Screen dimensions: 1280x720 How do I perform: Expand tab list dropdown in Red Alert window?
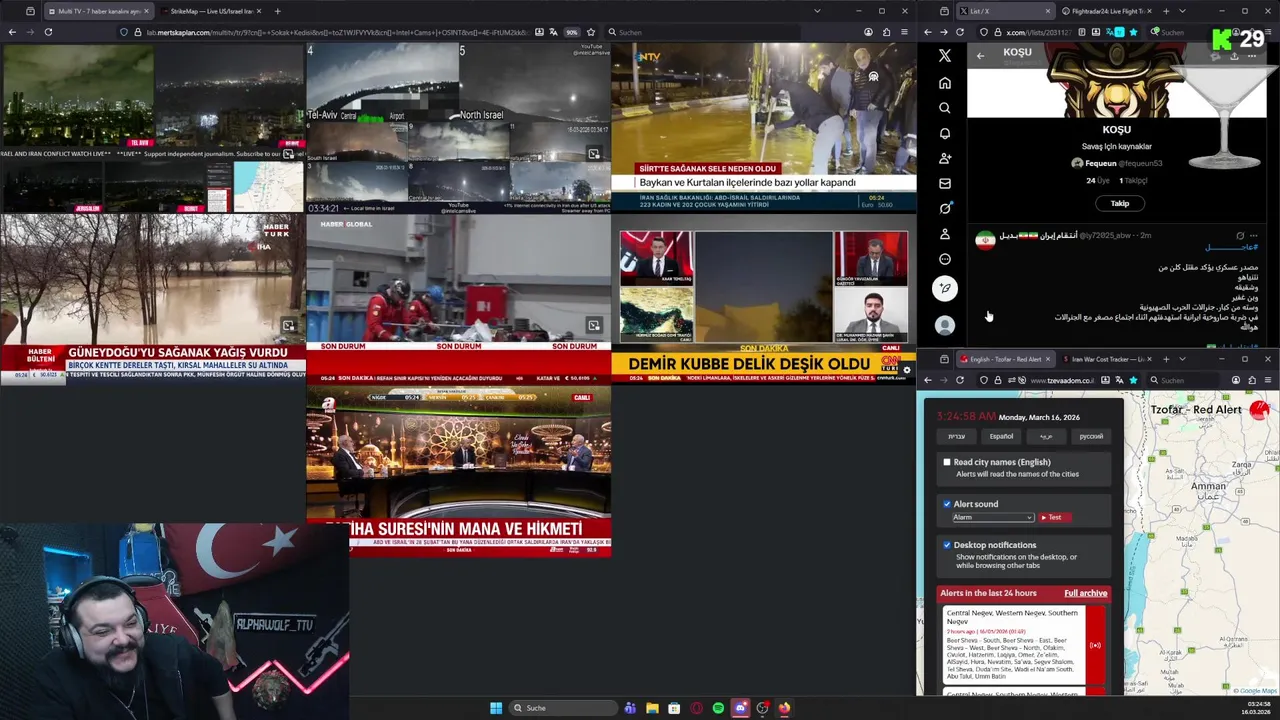pyautogui.click(x=1182, y=359)
